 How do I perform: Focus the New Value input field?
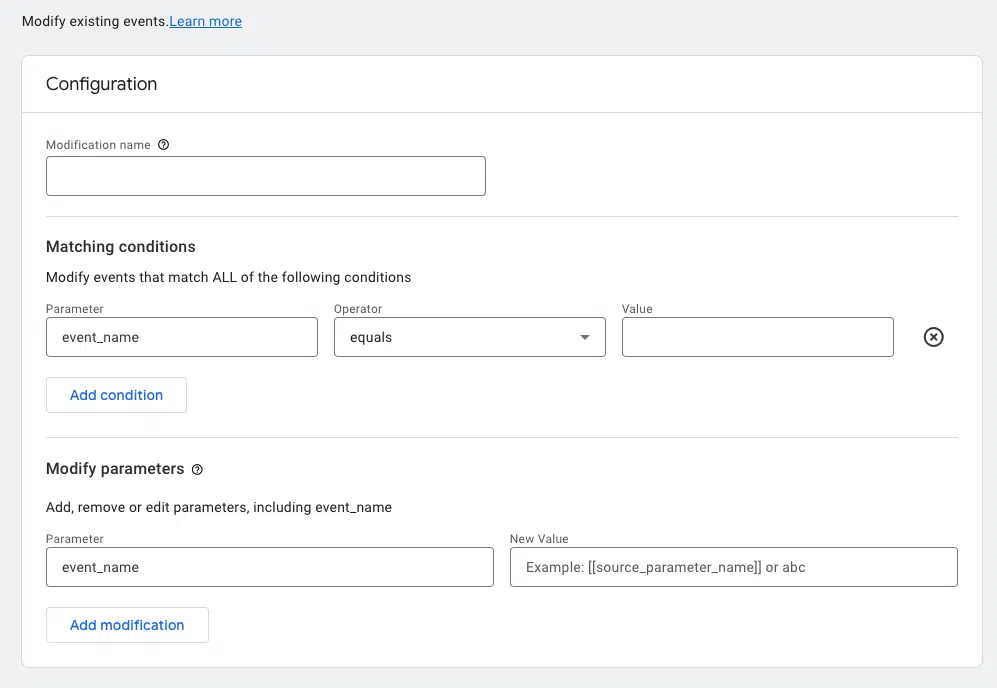[733, 567]
